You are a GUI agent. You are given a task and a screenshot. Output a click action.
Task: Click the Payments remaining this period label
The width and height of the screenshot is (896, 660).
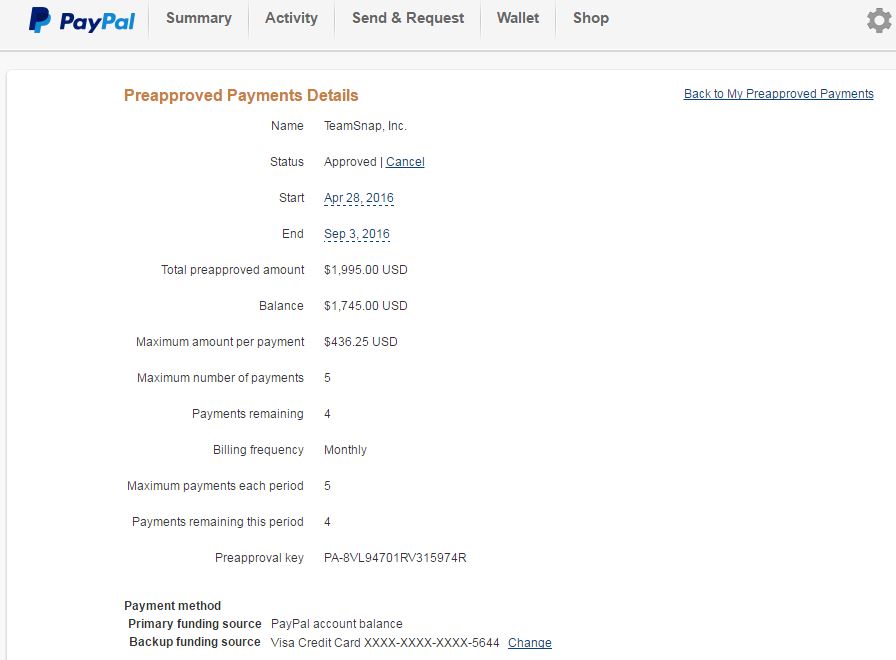coord(218,522)
